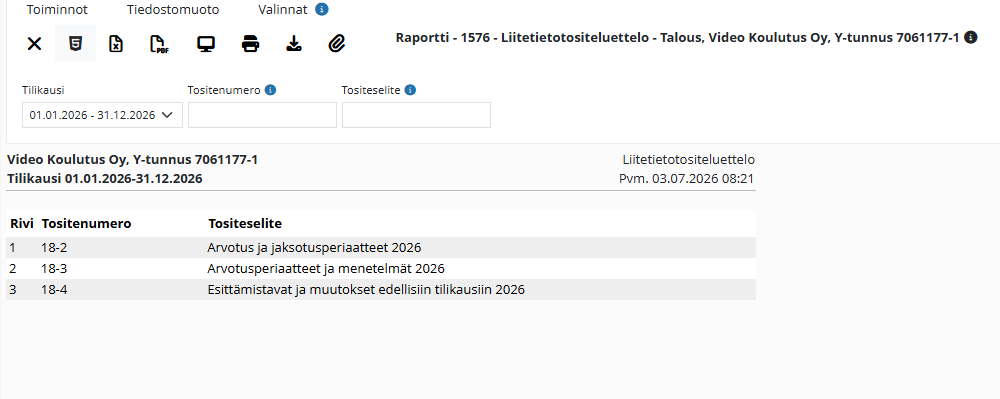Select row 18-3 Arvotusperiaatteet ja menetelmät 2026
The height and width of the screenshot is (399, 1000).
[381, 268]
